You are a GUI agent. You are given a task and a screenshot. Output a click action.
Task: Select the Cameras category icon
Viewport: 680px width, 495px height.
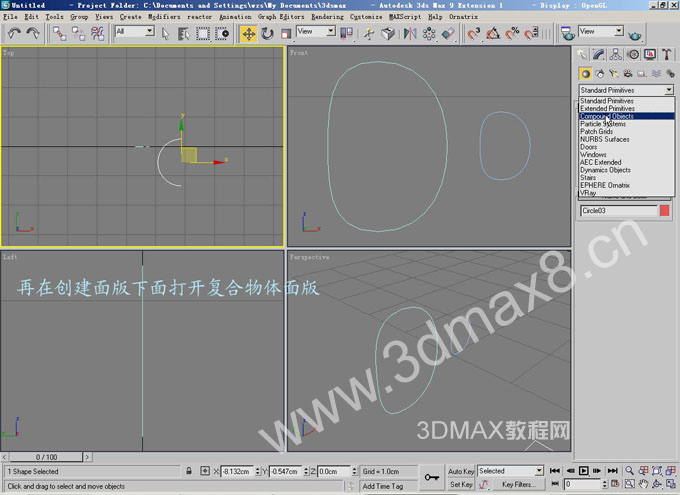tap(628, 74)
